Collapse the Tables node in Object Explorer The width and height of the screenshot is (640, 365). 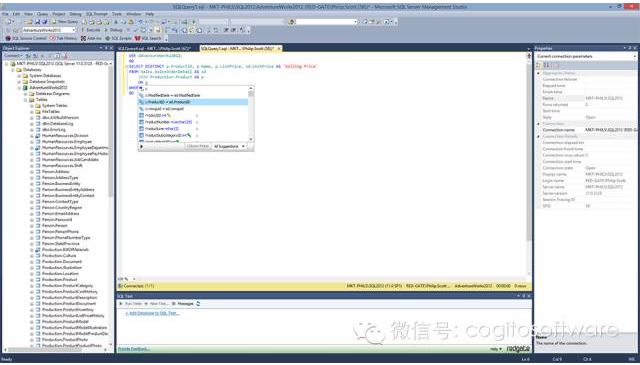pos(25,100)
